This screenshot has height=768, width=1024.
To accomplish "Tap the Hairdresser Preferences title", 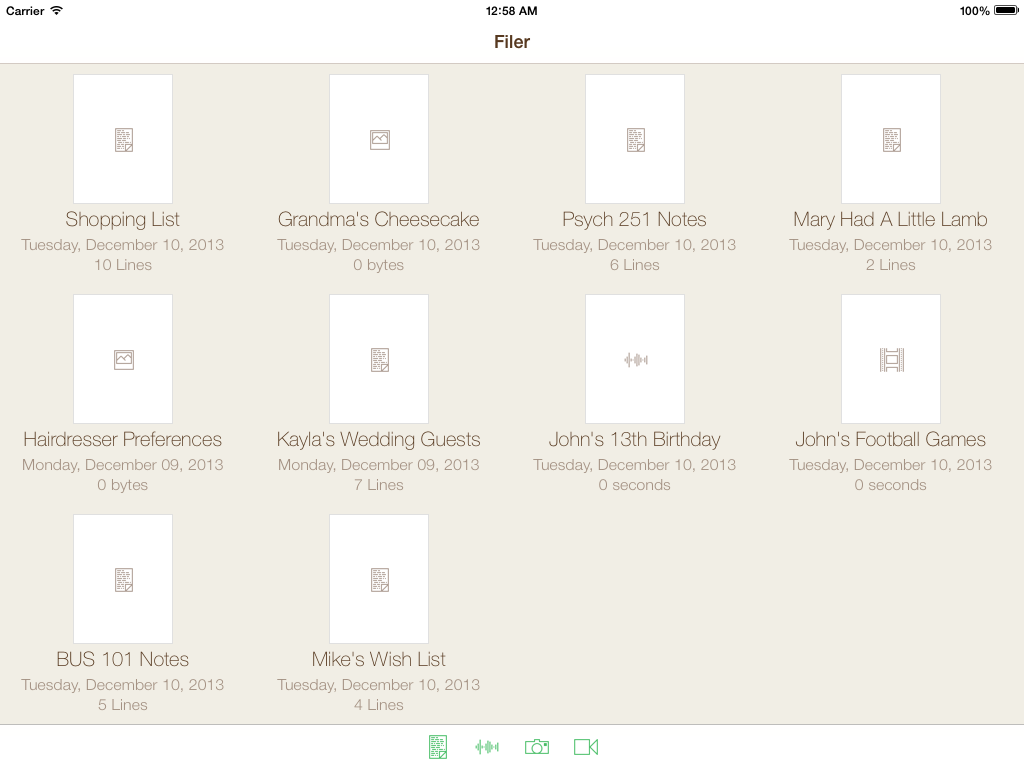I will [123, 440].
